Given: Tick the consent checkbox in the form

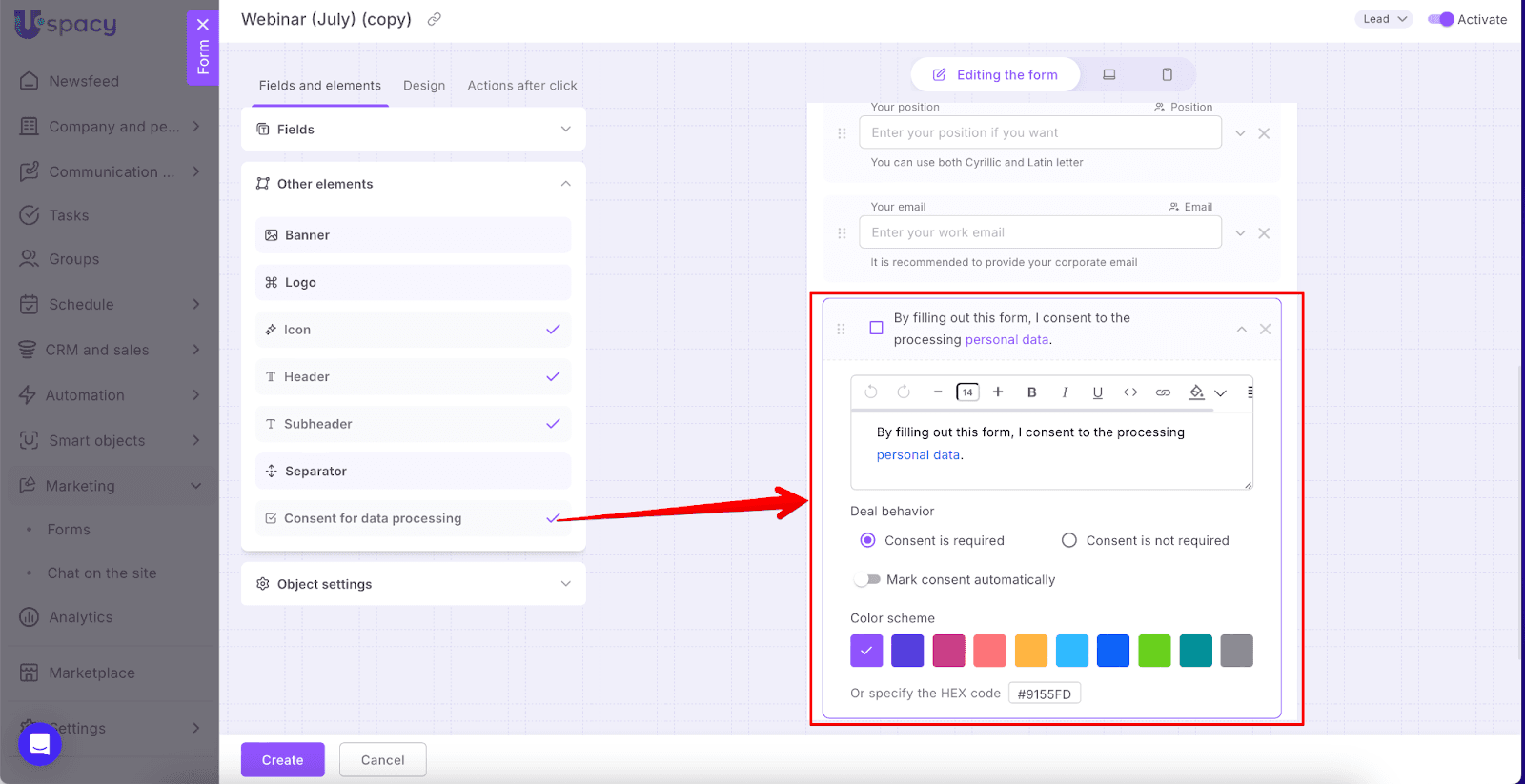Looking at the screenshot, I should pyautogui.click(x=876, y=328).
